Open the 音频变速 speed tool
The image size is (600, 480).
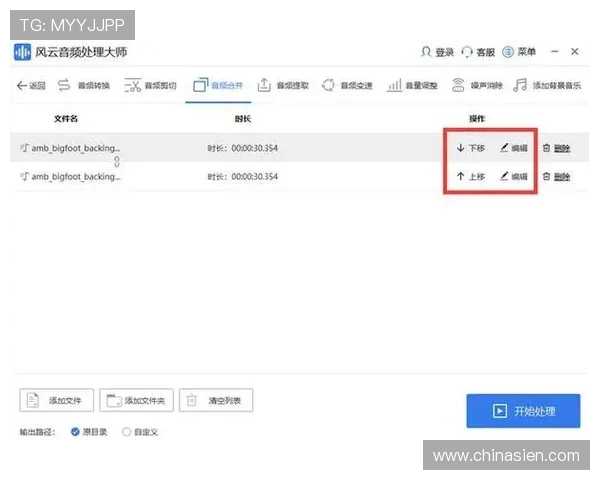(x=347, y=85)
